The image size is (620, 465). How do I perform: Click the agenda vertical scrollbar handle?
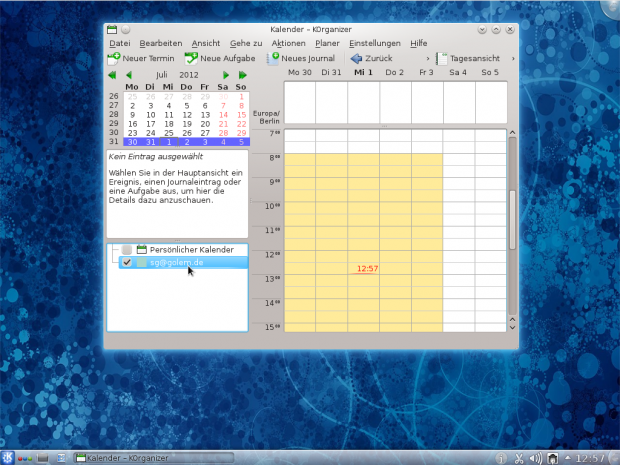[512, 220]
